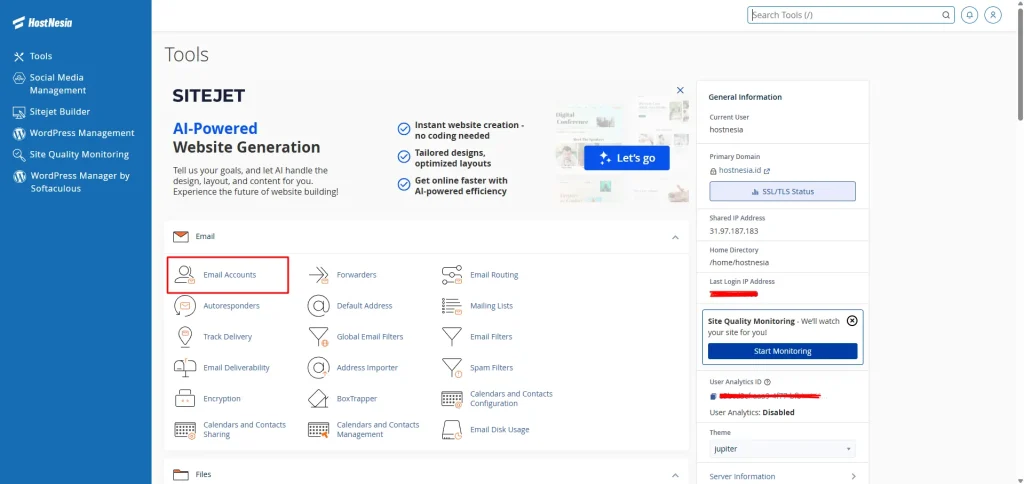Open the BoxTrapper icon

(x=318, y=398)
